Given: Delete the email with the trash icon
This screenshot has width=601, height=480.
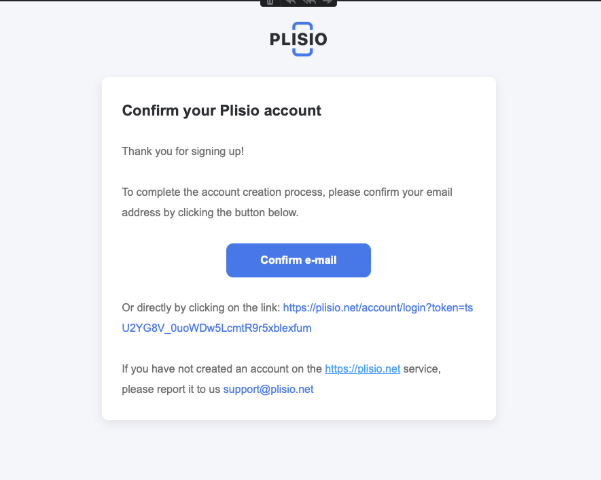Looking at the screenshot, I should 270,2.
